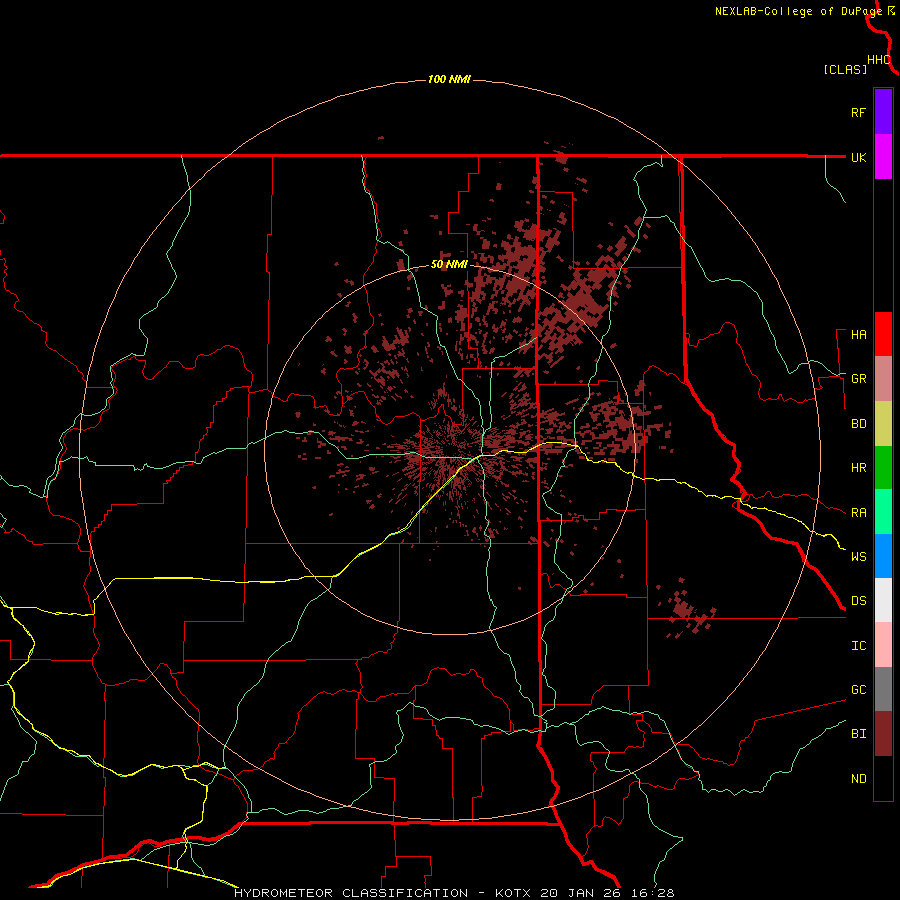Viewport: 900px width, 900px height.
Task: Select the GR legend color block
Action: [883, 379]
